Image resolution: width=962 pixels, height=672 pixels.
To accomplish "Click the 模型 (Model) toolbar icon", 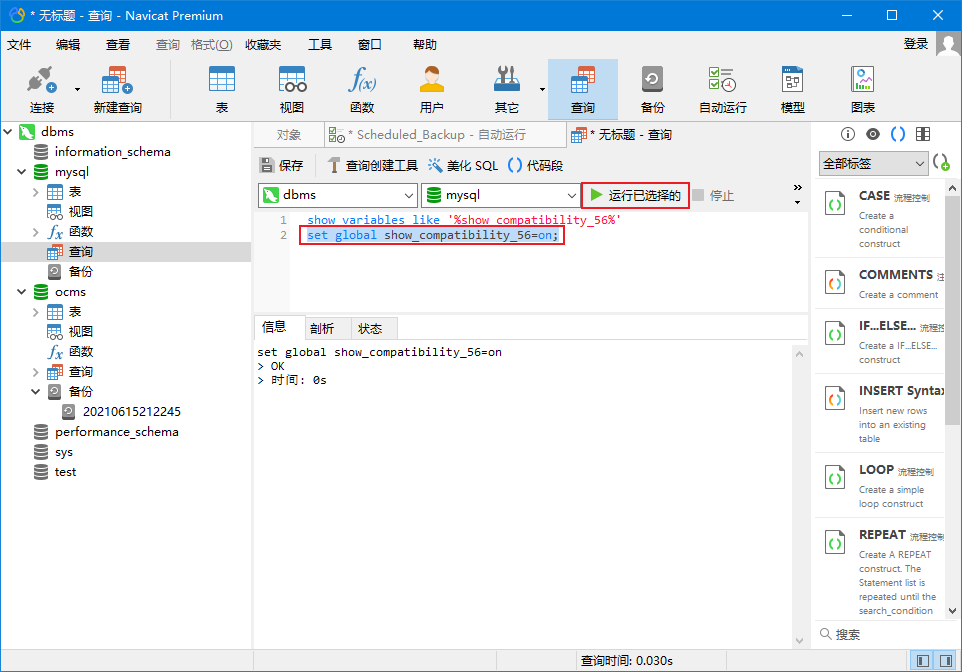I will [x=792, y=89].
